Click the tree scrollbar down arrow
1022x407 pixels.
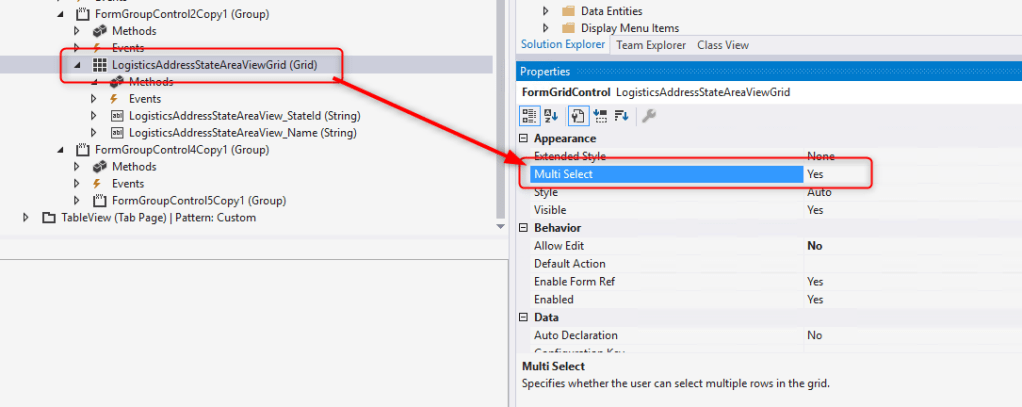[x=502, y=226]
